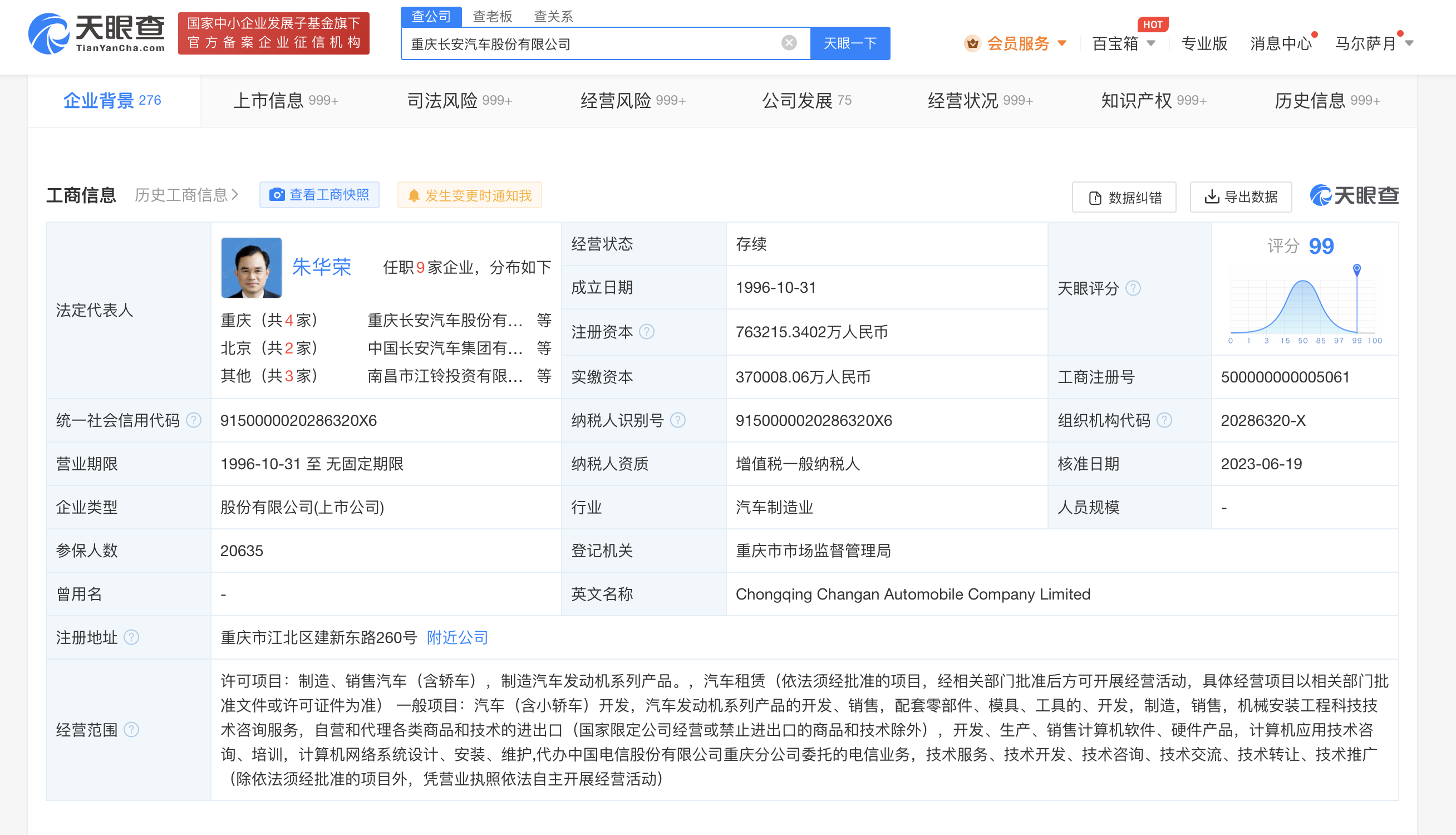Switch to 司法风险 tab
The height and width of the screenshot is (835, 1456).
(x=459, y=100)
